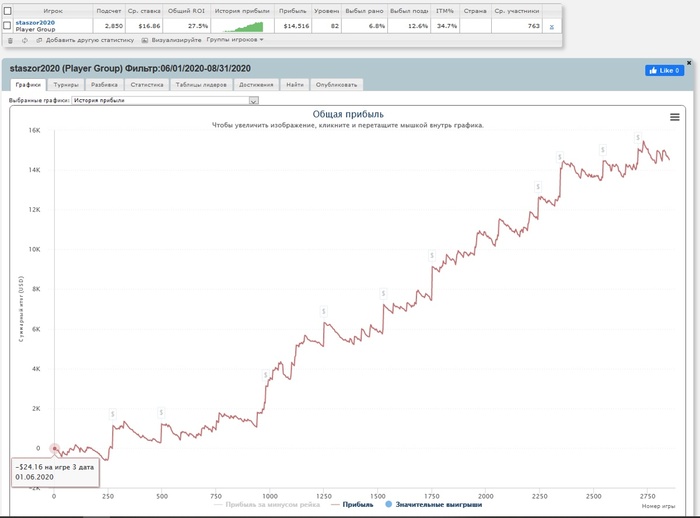Image resolution: width=700 pixels, height=518 pixels.
Task: Switch to the Графики tab
Action: (x=28, y=84)
